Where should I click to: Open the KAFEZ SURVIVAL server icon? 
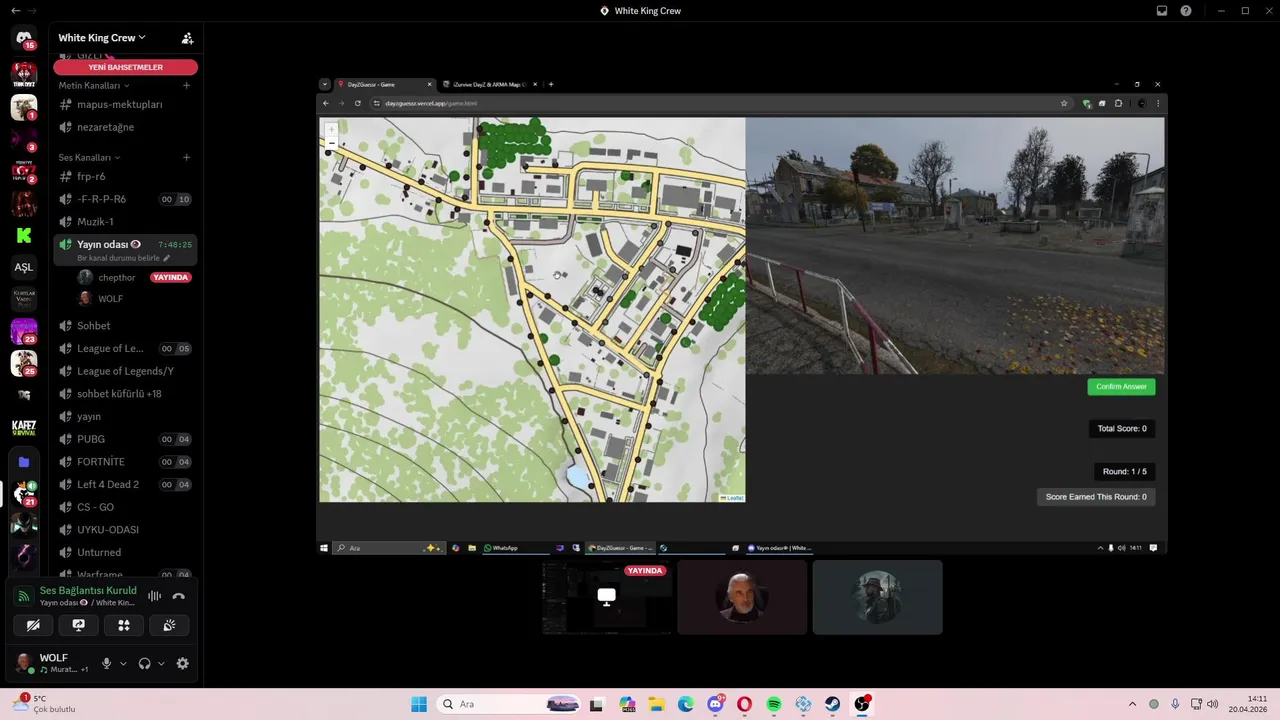(24, 428)
